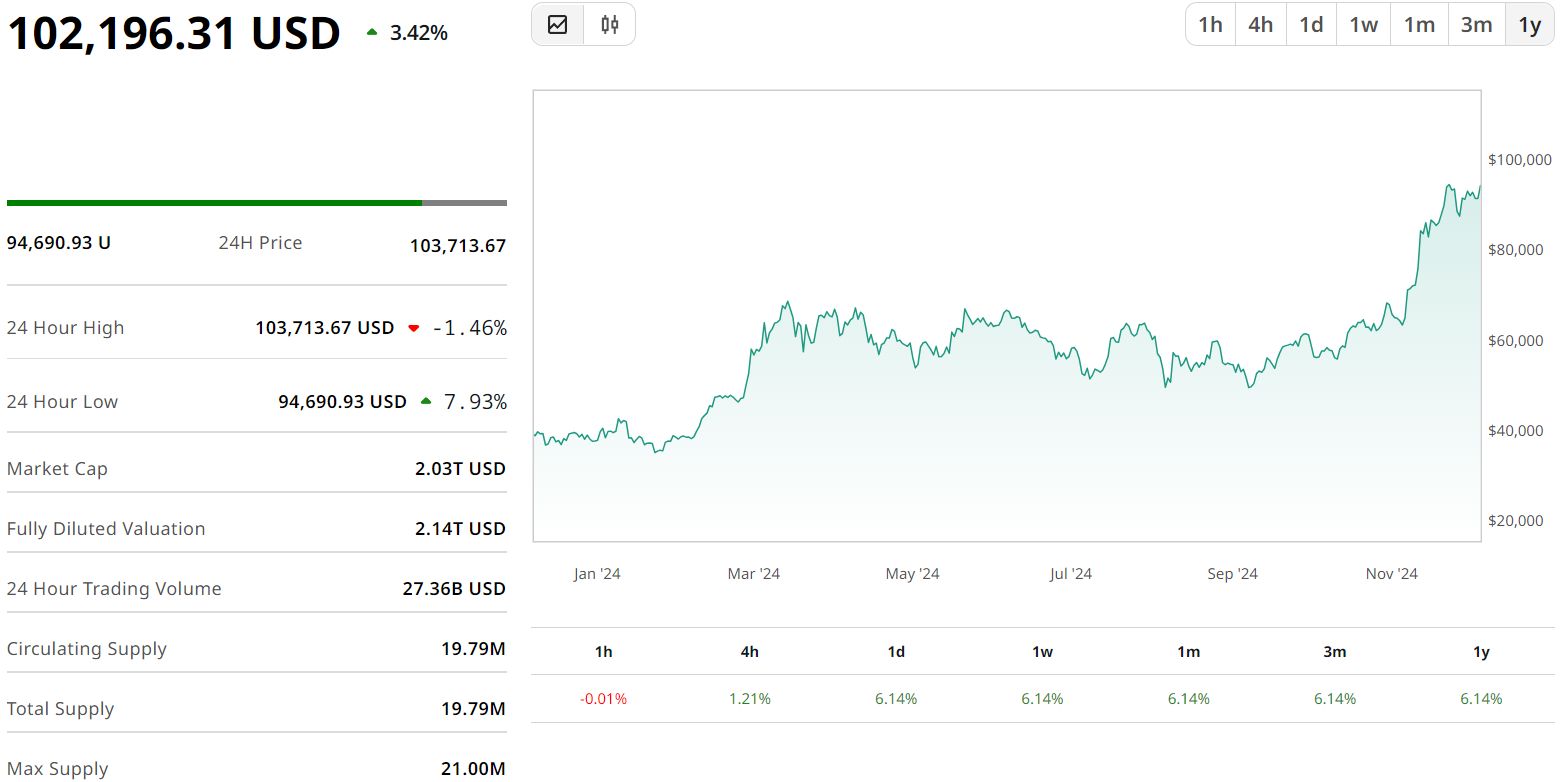
Task: Click the $20,000 axis label
Action: click(x=1516, y=521)
